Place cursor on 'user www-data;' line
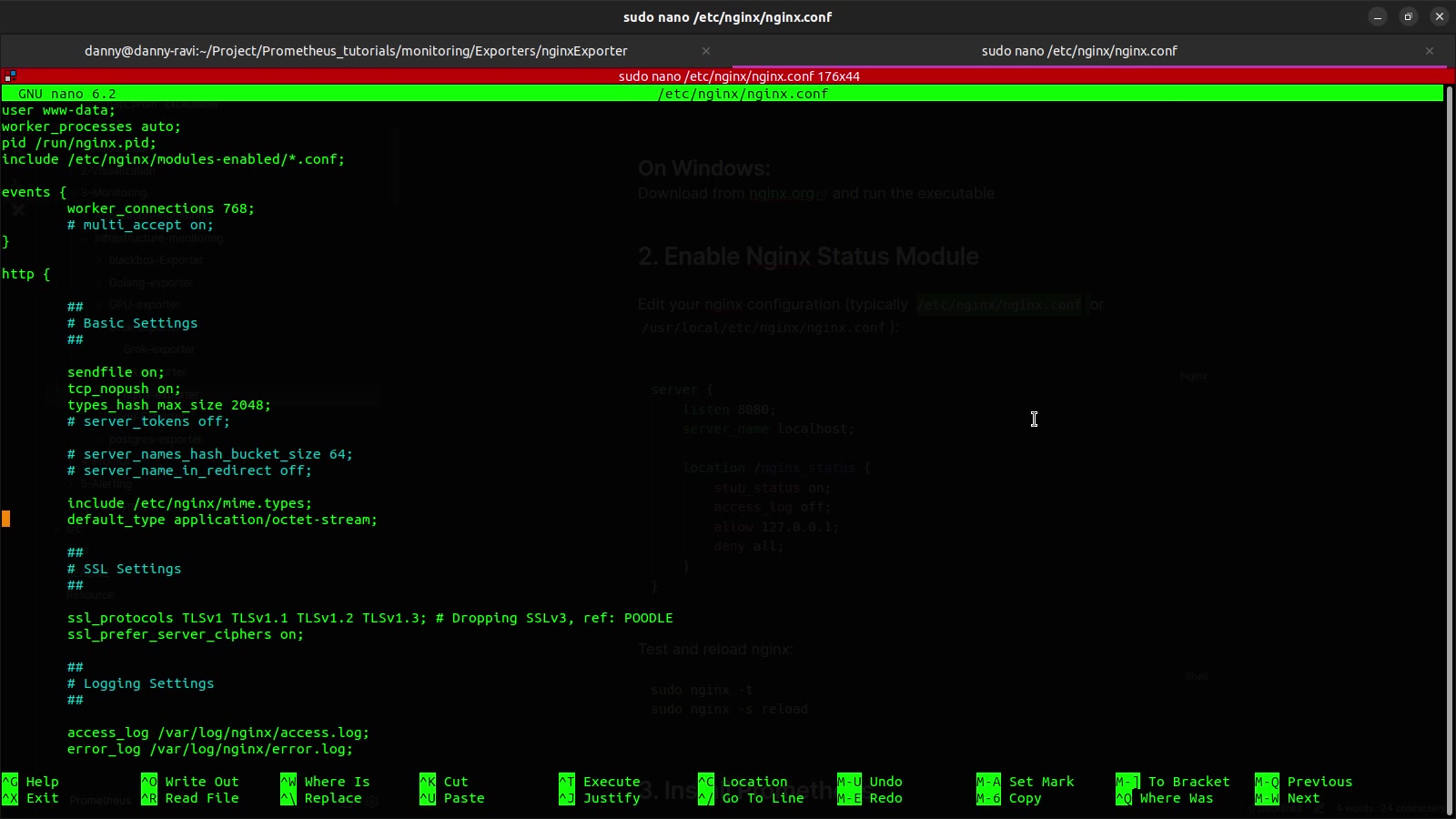Image resolution: width=1456 pixels, height=819 pixels. pos(59,110)
